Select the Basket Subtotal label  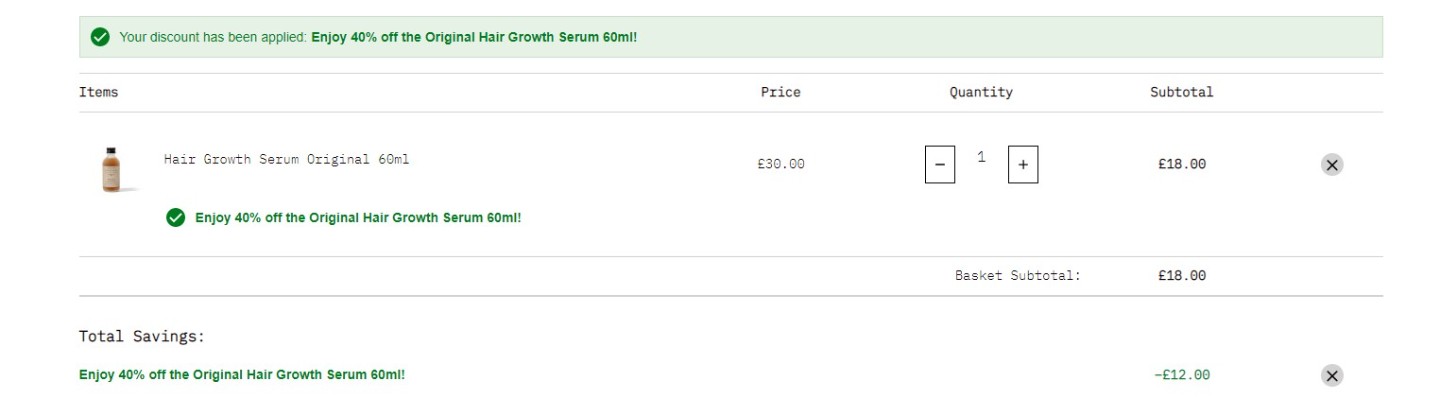(1018, 276)
